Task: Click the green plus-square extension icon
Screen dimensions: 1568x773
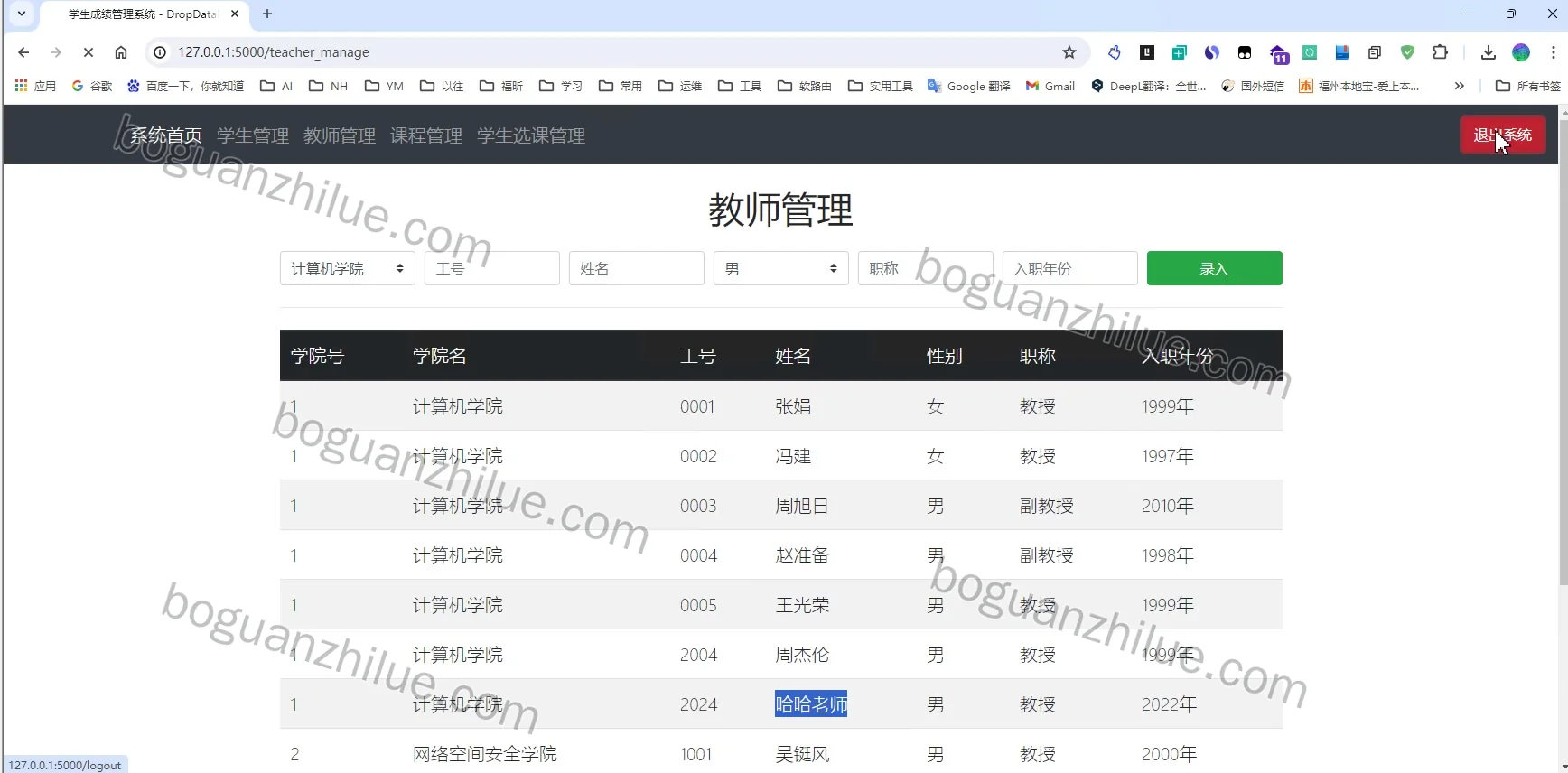Action: [1180, 52]
